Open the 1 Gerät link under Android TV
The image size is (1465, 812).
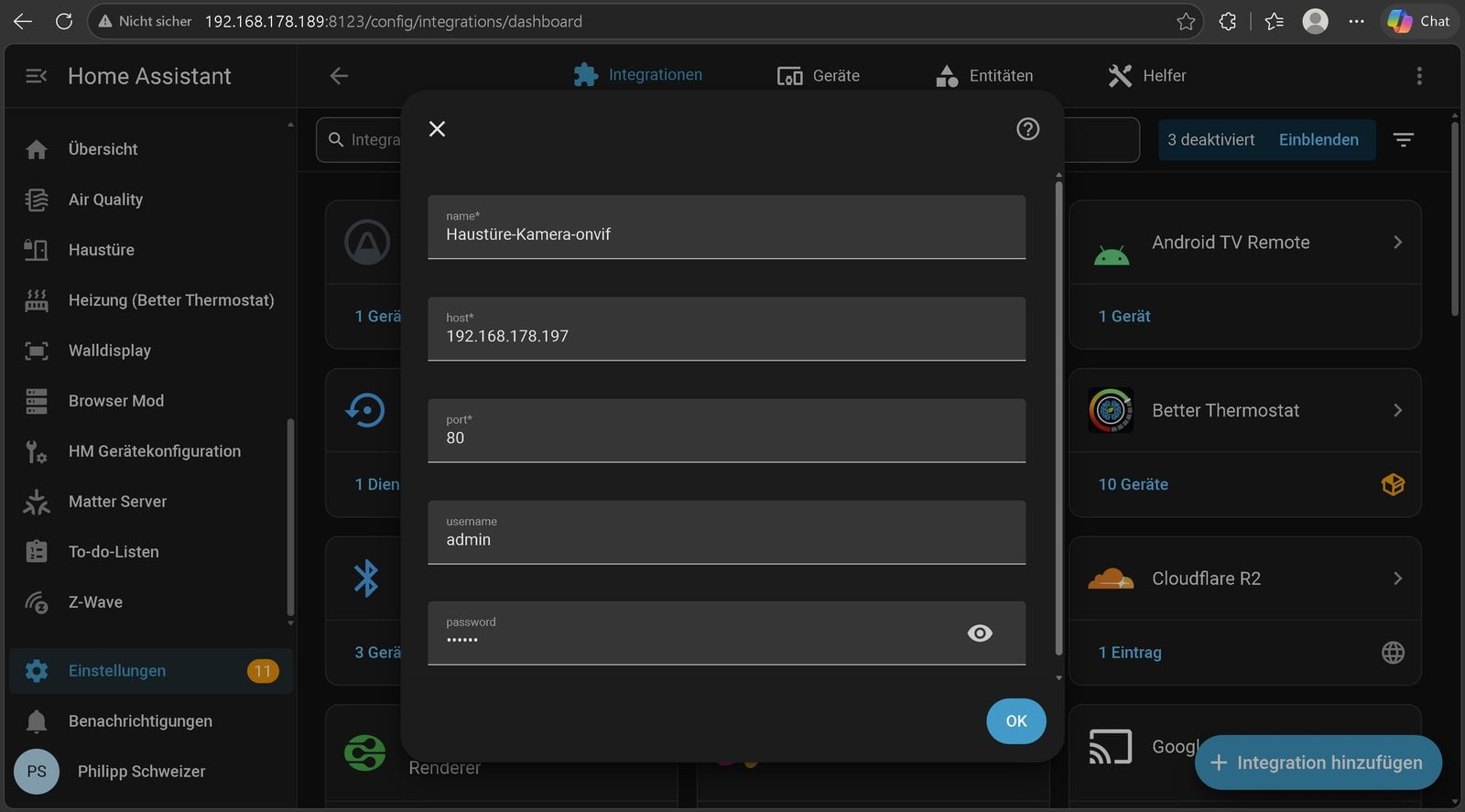(x=1124, y=316)
